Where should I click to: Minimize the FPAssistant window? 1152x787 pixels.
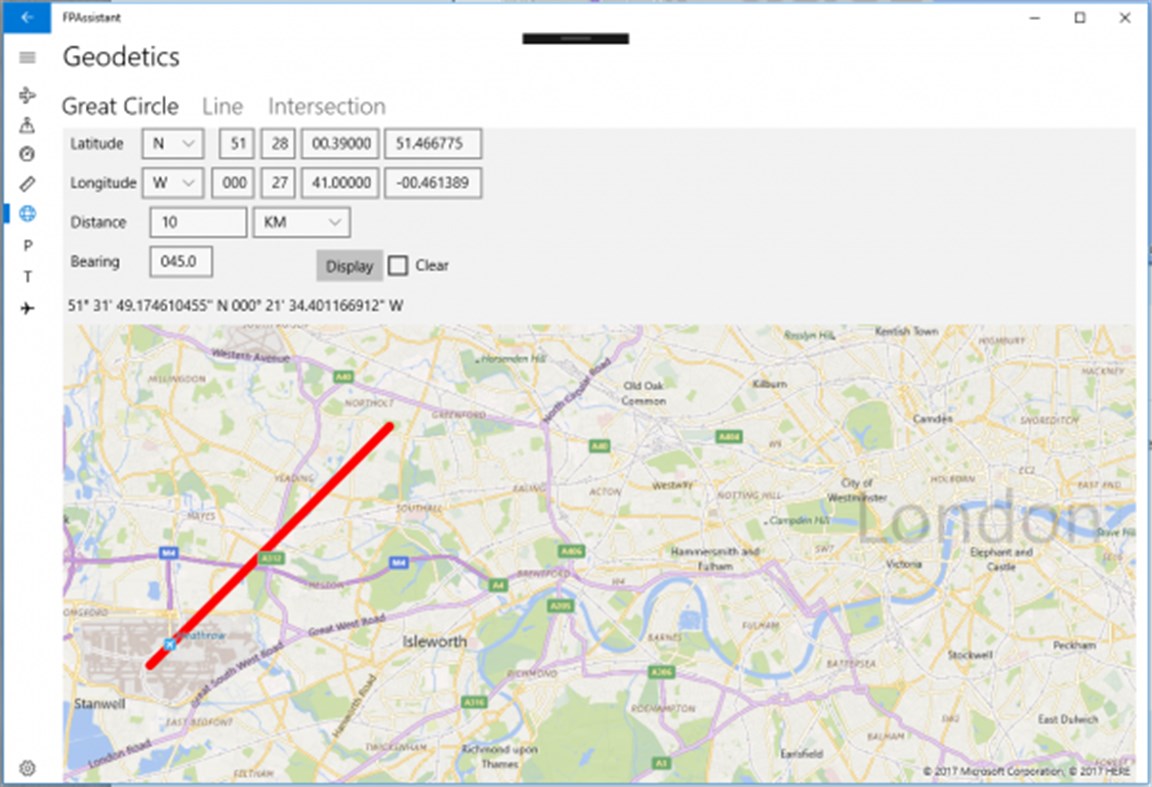tap(1034, 18)
